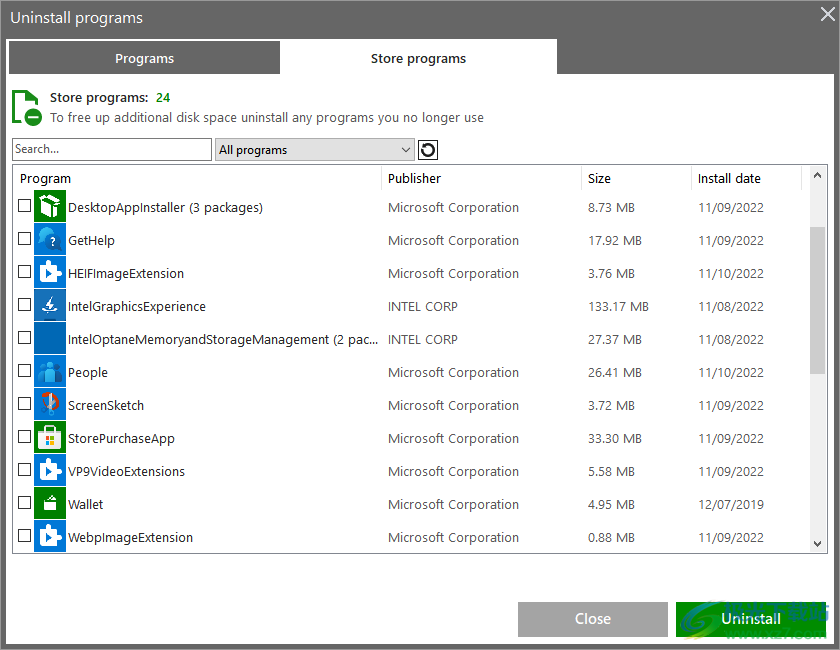Click the DesktopAppInstaller app icon
Image resolution: width=840 pixels, height=650 pixels.
[x=50, y=206]
